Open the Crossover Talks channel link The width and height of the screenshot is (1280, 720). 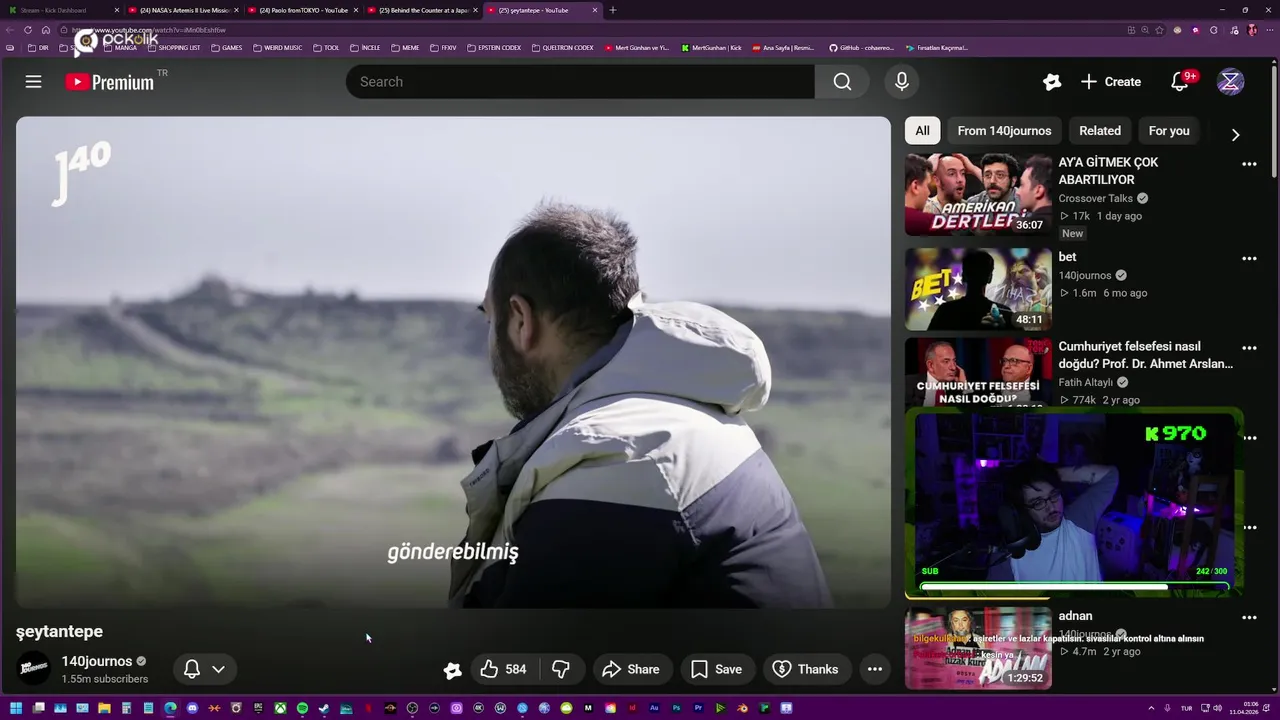(x=1096, y=198)
